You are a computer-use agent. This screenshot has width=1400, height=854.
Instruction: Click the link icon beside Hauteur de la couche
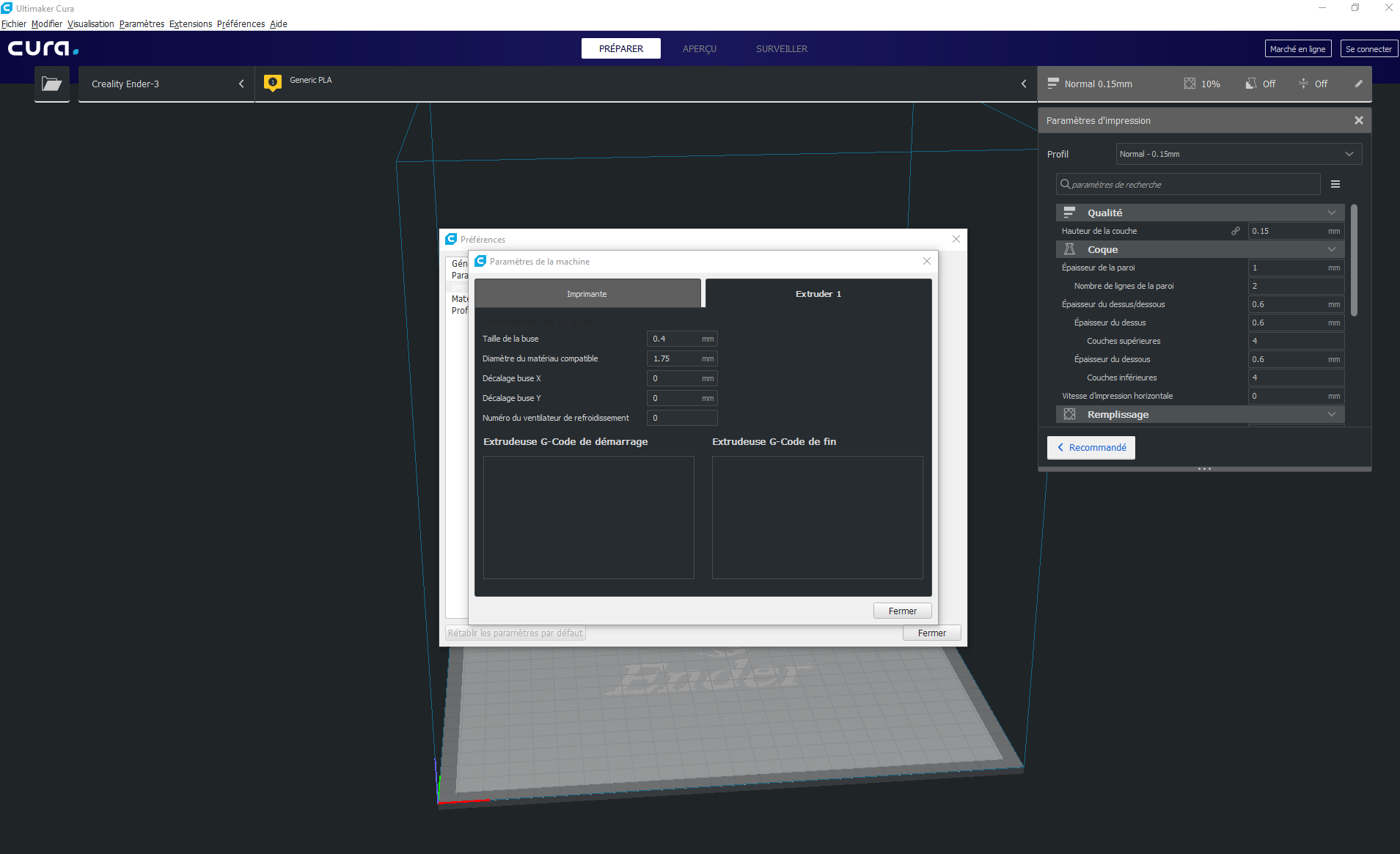tap(1236, 231)
